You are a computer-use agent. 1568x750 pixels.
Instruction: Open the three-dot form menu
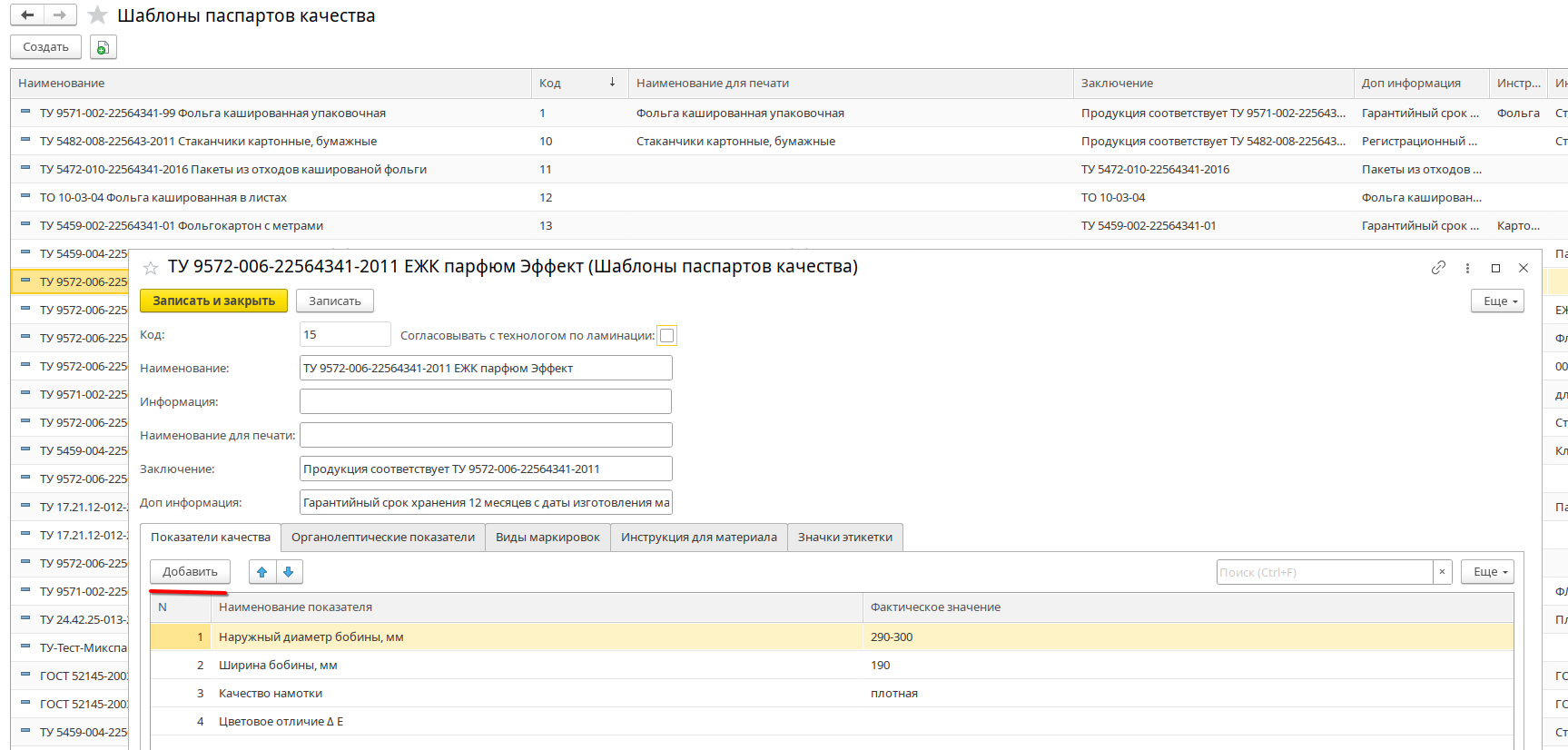point(1467,268)
